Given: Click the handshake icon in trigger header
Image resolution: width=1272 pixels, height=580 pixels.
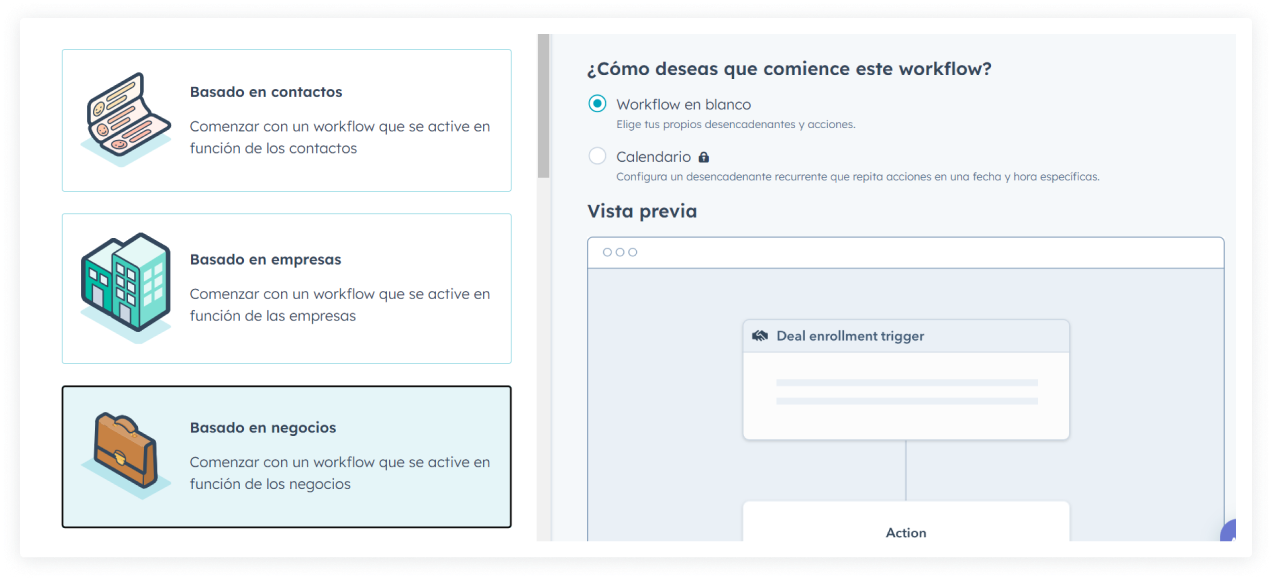Looking at the screenshot, I should 760,336.
